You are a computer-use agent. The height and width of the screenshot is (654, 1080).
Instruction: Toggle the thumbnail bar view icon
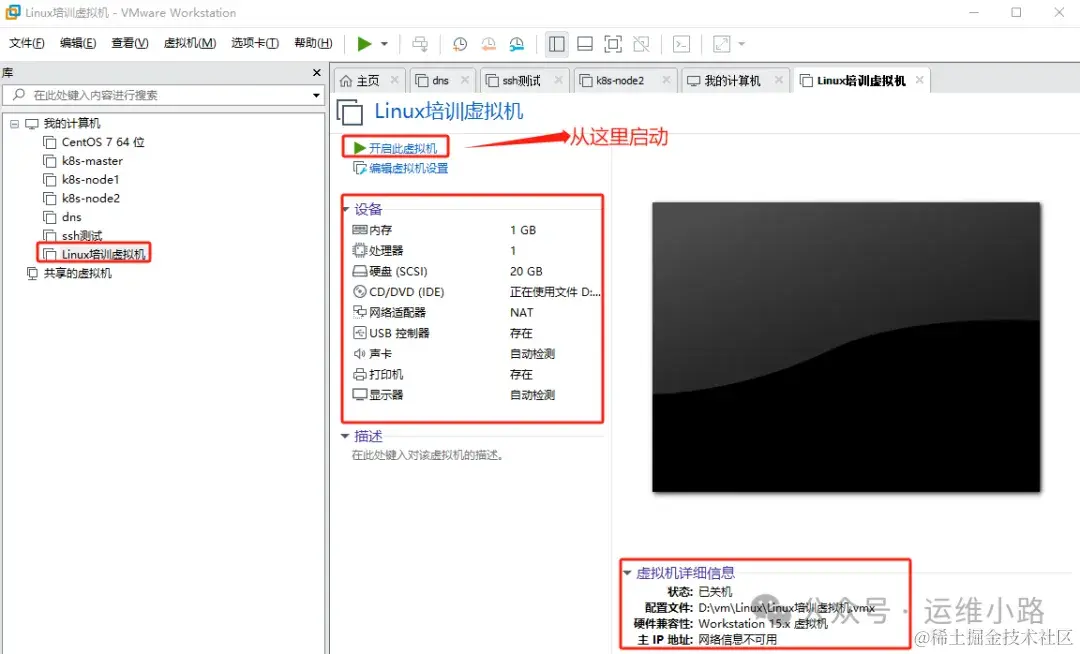(585, 44)
